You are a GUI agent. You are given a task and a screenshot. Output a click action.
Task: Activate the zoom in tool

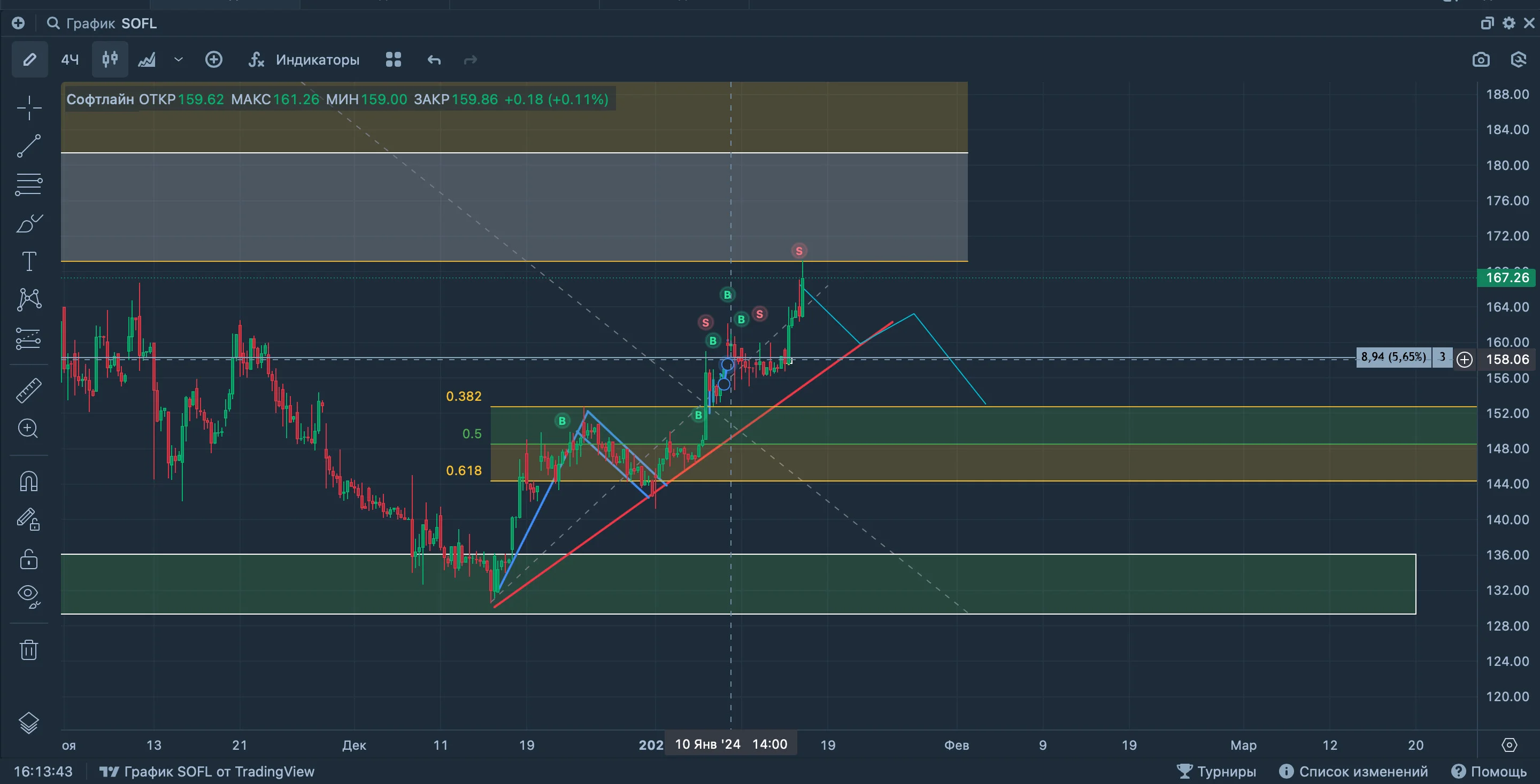tap(29, 429)
